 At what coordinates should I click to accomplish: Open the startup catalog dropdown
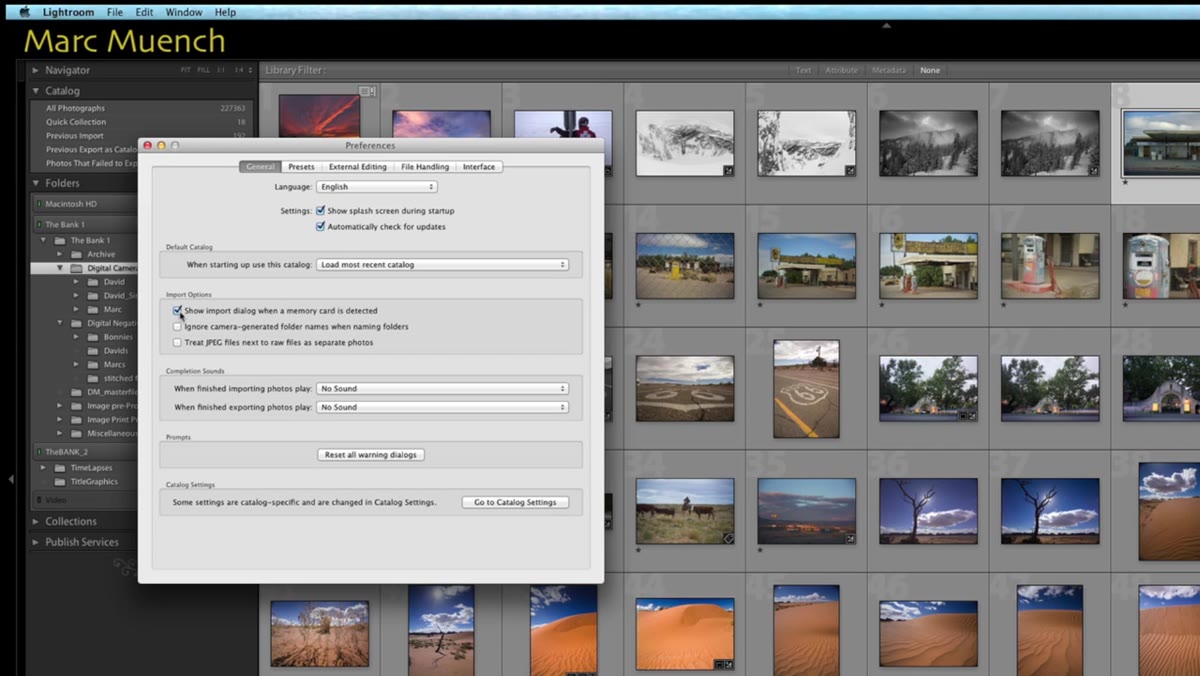[x=442, y=265]
